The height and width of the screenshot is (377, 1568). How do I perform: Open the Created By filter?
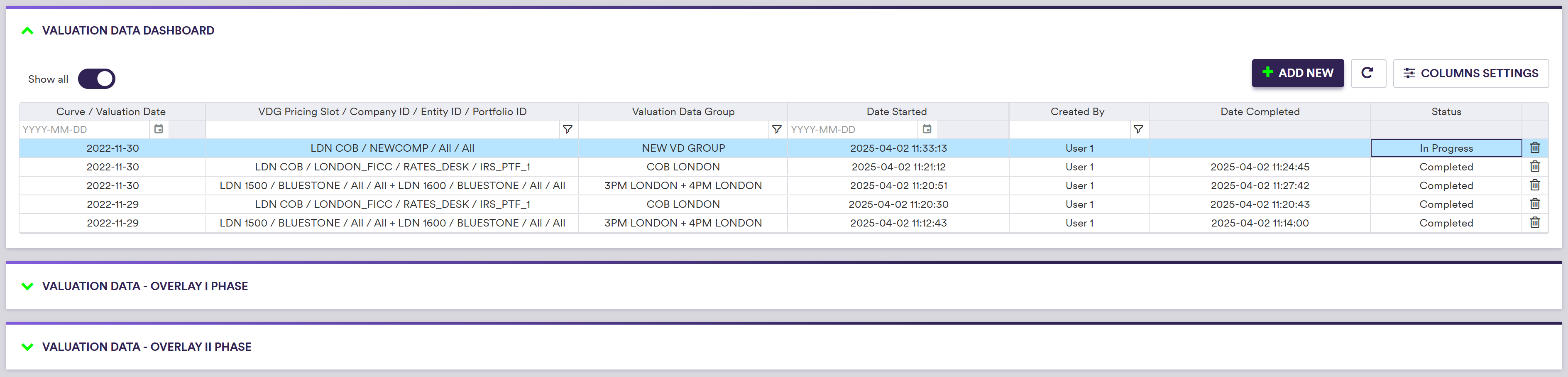click(x=1137, y=129)
